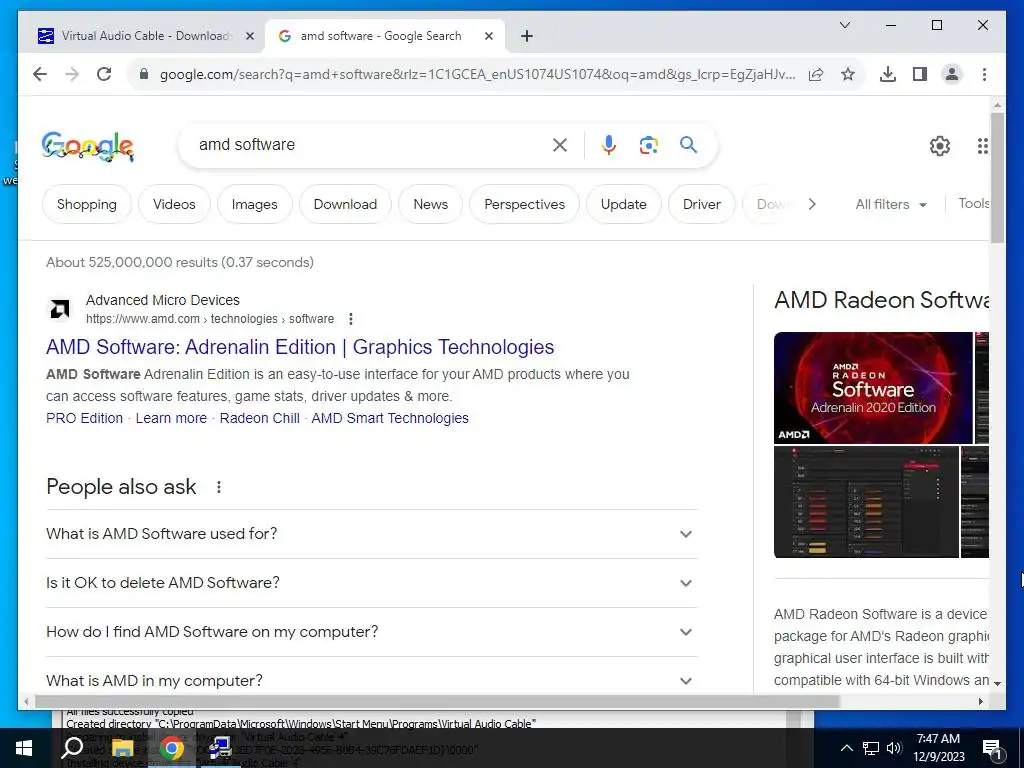Click the horizontal scrollbar thumb
The width and height of the screenshot is (1024, 768).
pyautogui.click(x=436, y=701)
